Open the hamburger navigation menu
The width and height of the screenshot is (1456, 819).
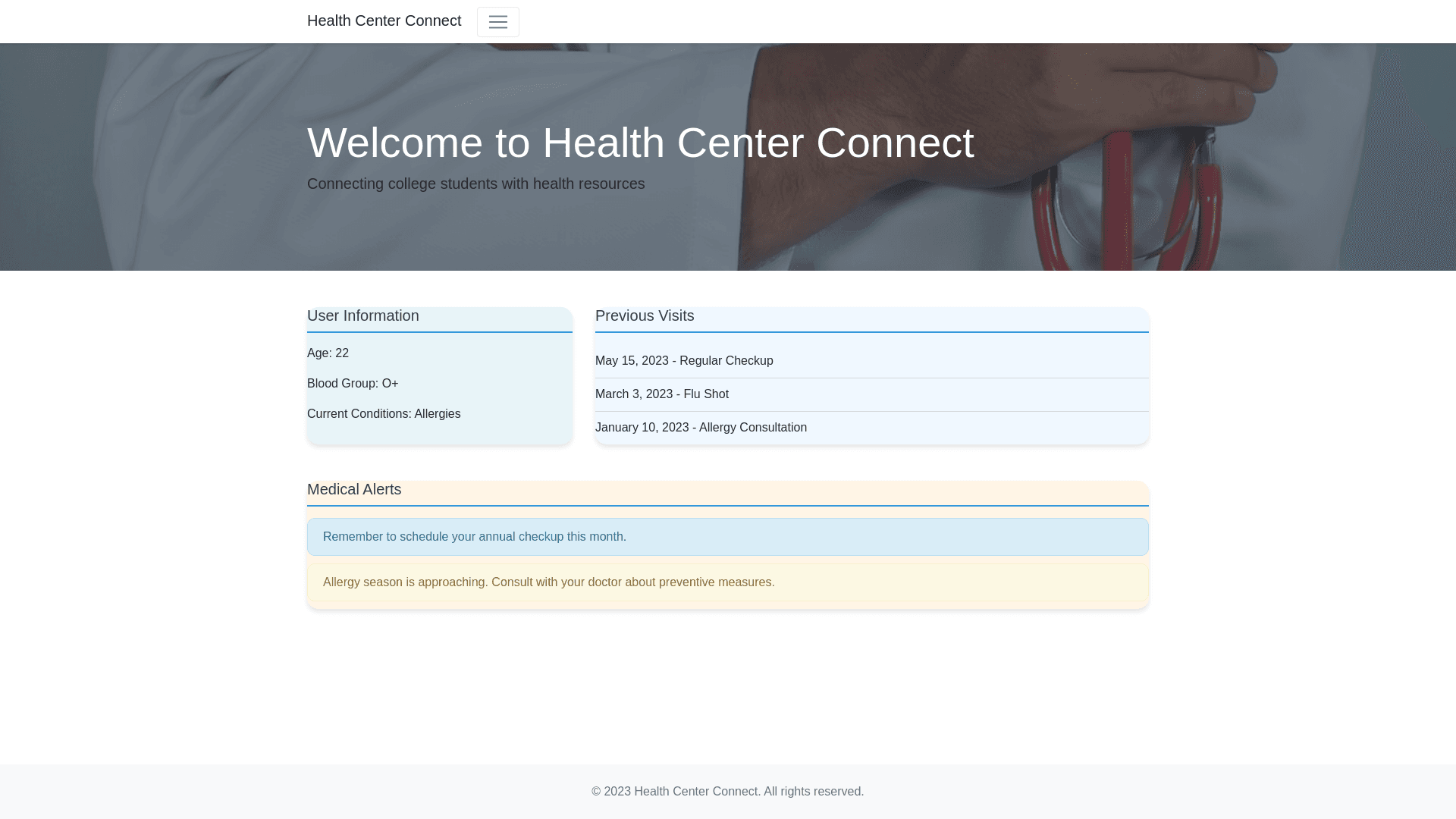497,22
